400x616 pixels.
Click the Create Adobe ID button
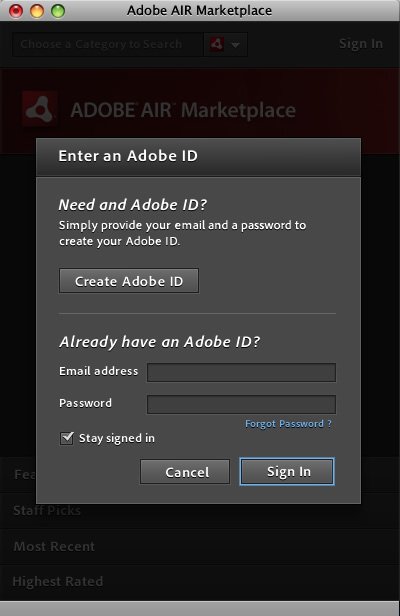(129, 281)
